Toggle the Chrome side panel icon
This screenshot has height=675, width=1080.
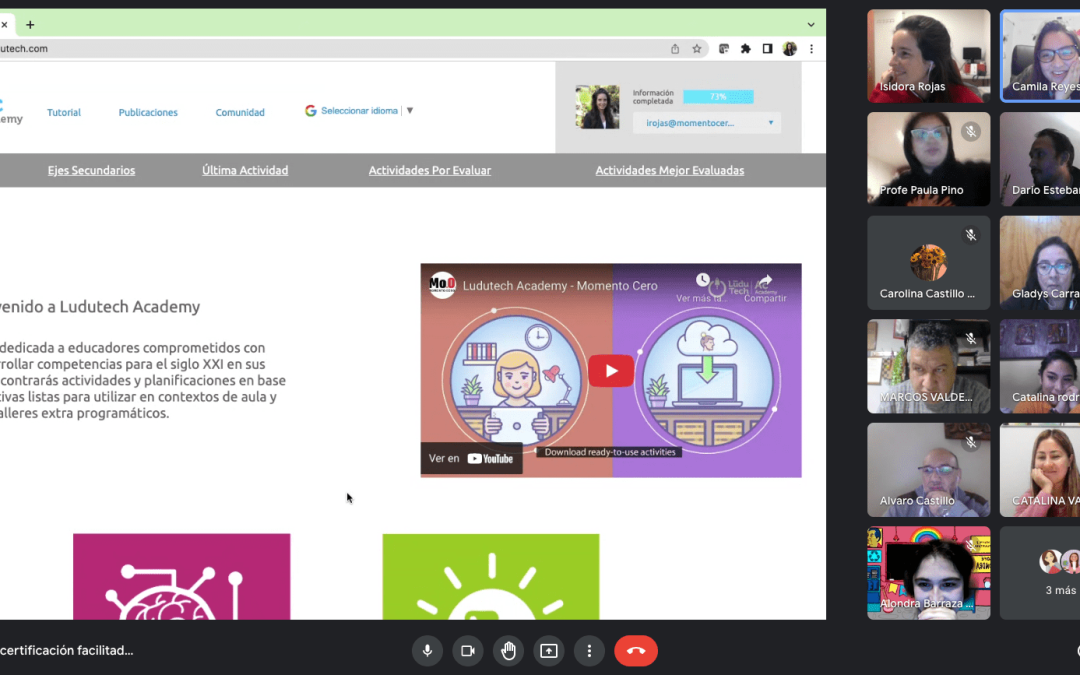(x=767, y=49)
